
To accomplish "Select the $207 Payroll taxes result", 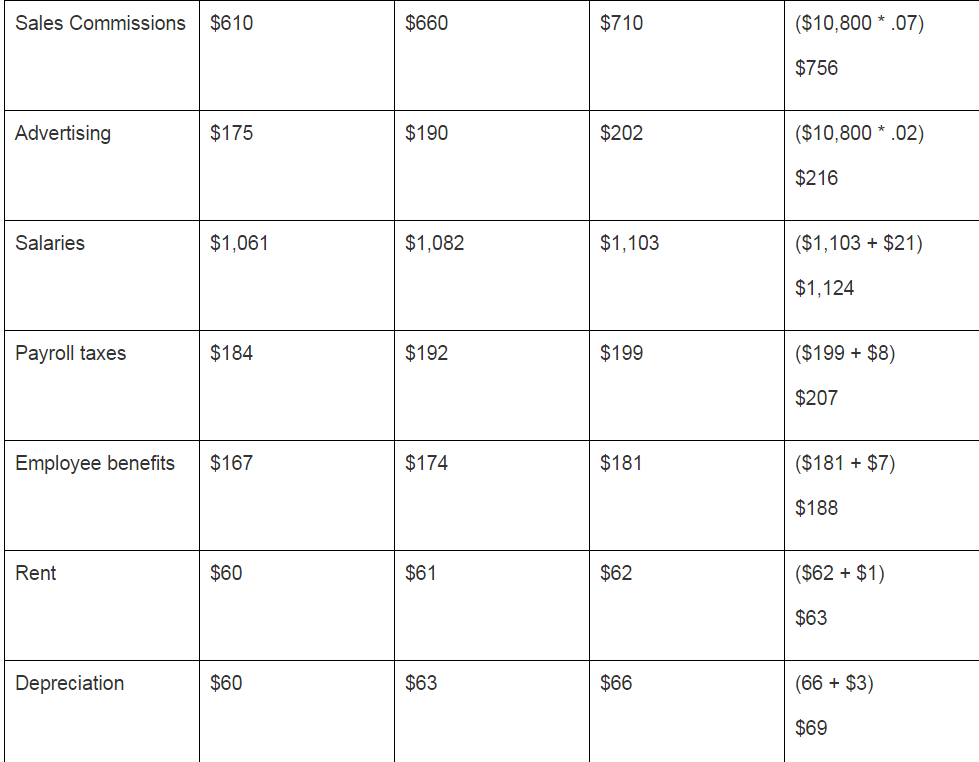I will click(816, 398).
